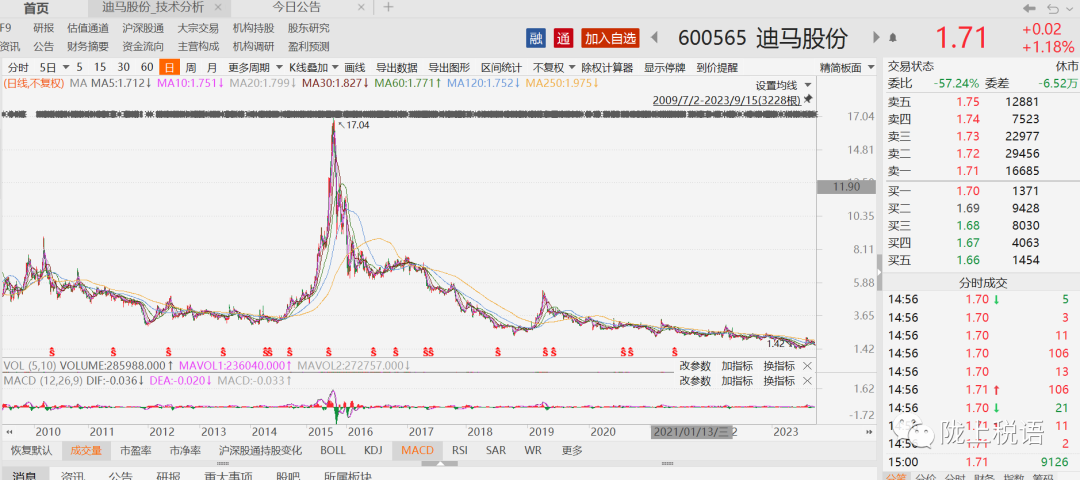The height and width of the screenshot is (480, 1080).
Task: Click 换指标 in the MACD panel
Action: pyautogui.click(x=779, y=381)
